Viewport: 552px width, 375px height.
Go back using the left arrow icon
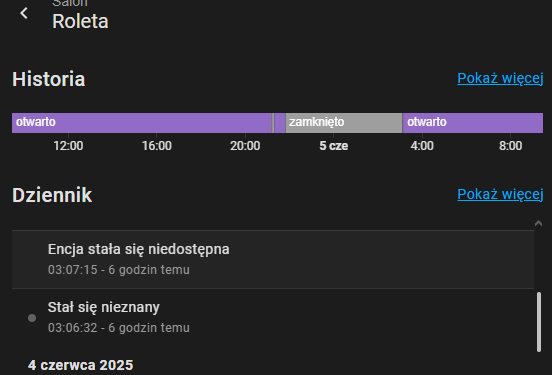(24, 13)
